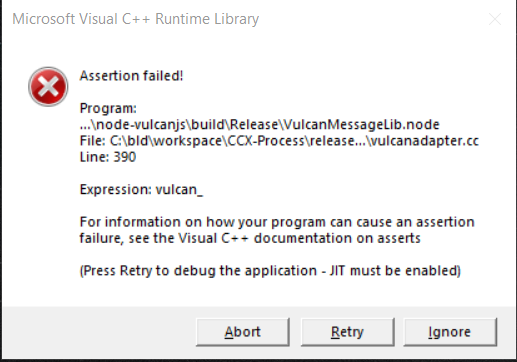This screenshot has height=362, width=517.
Task: Click the empty gray footer beside Abort
Action: point(99,332)
